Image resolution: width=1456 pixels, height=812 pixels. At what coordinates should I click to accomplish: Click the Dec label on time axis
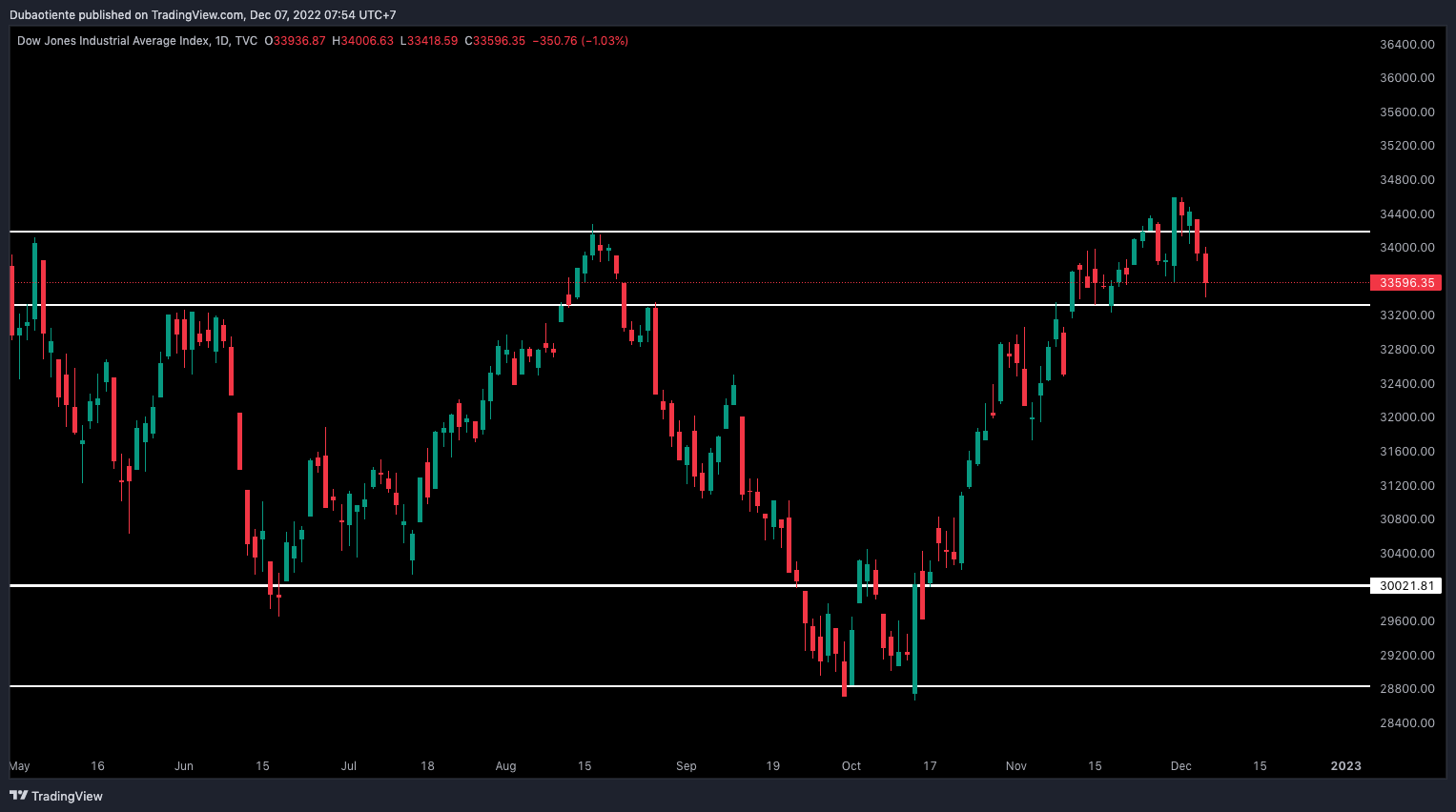(x=1181, y=766)
